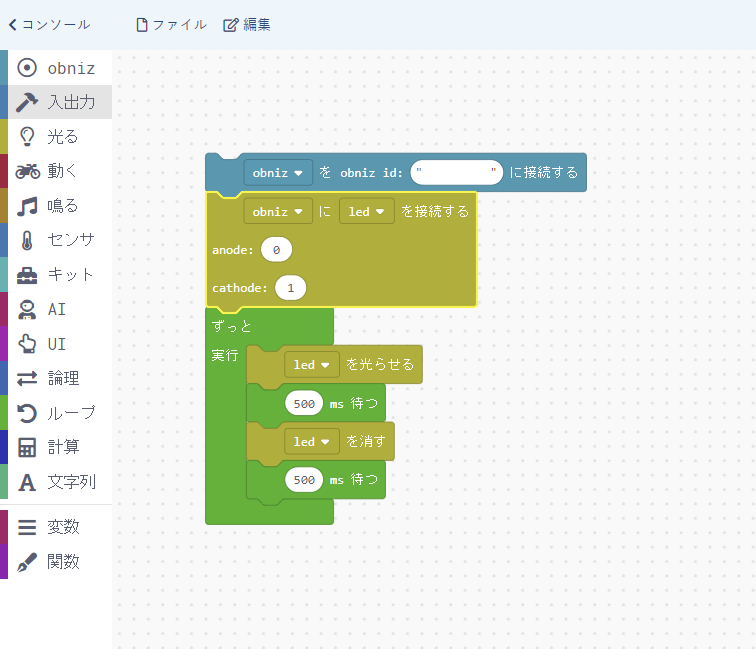Select the 光る lightbulb icon
This screenshot has height=649, width=756.
tap(27, 136)
